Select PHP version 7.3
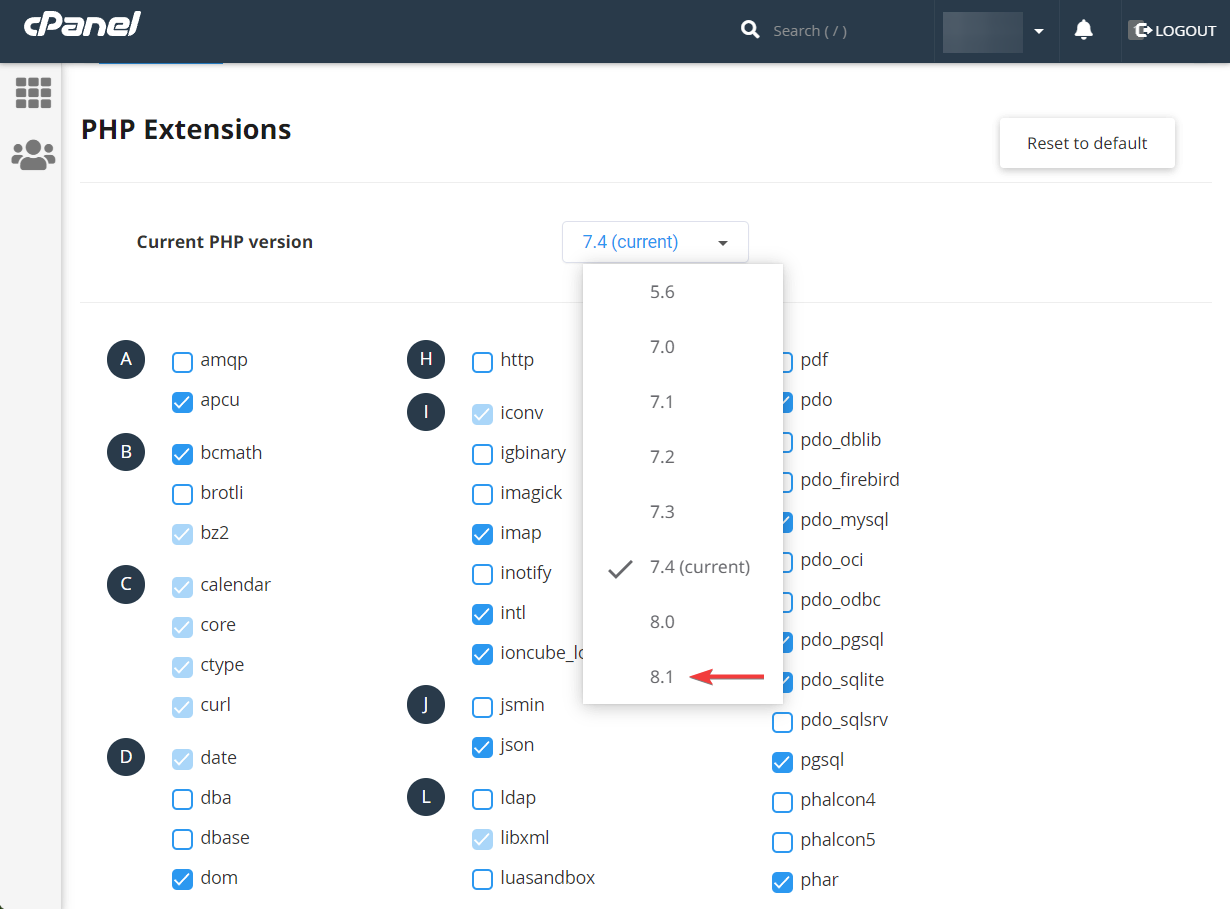Image resolution: width=1230 pixels, height=909 pixels. [683, 512]
